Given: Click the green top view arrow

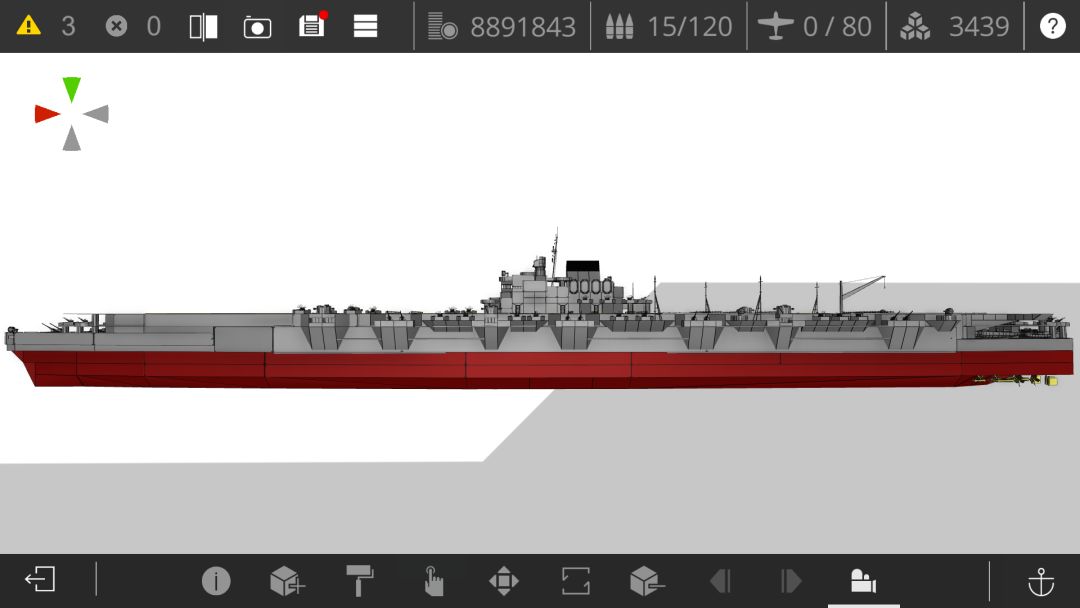Looking at the screenshot, I should 72,90.
